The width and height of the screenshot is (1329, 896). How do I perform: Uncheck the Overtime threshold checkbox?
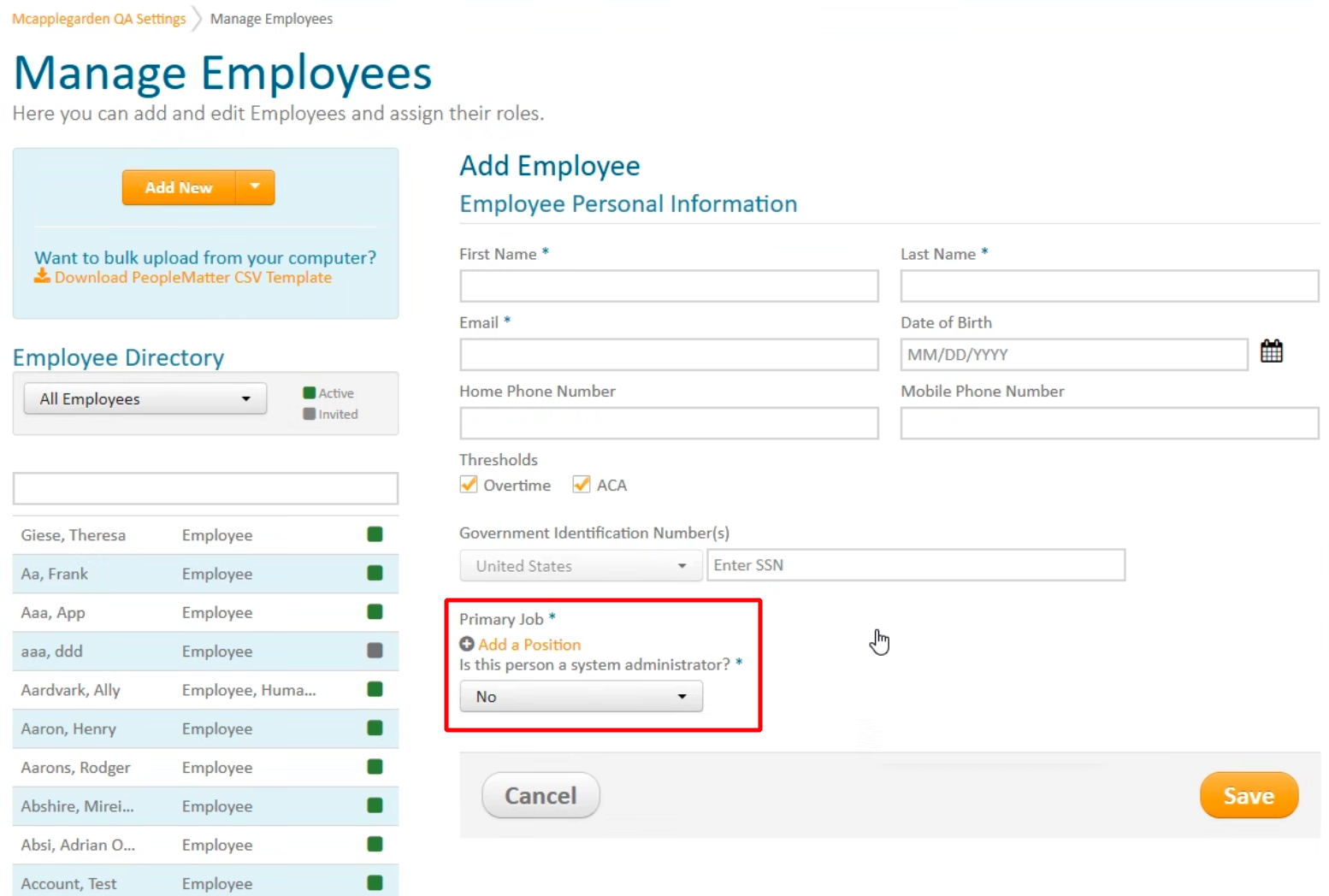tap(469, 485)
